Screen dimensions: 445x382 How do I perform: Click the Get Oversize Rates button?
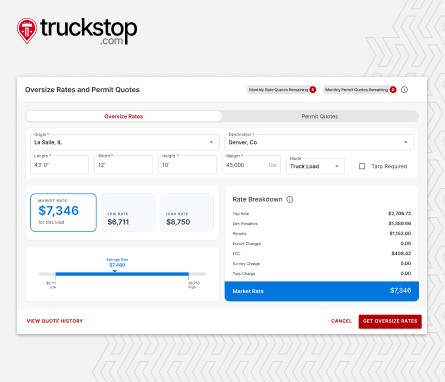390,321
